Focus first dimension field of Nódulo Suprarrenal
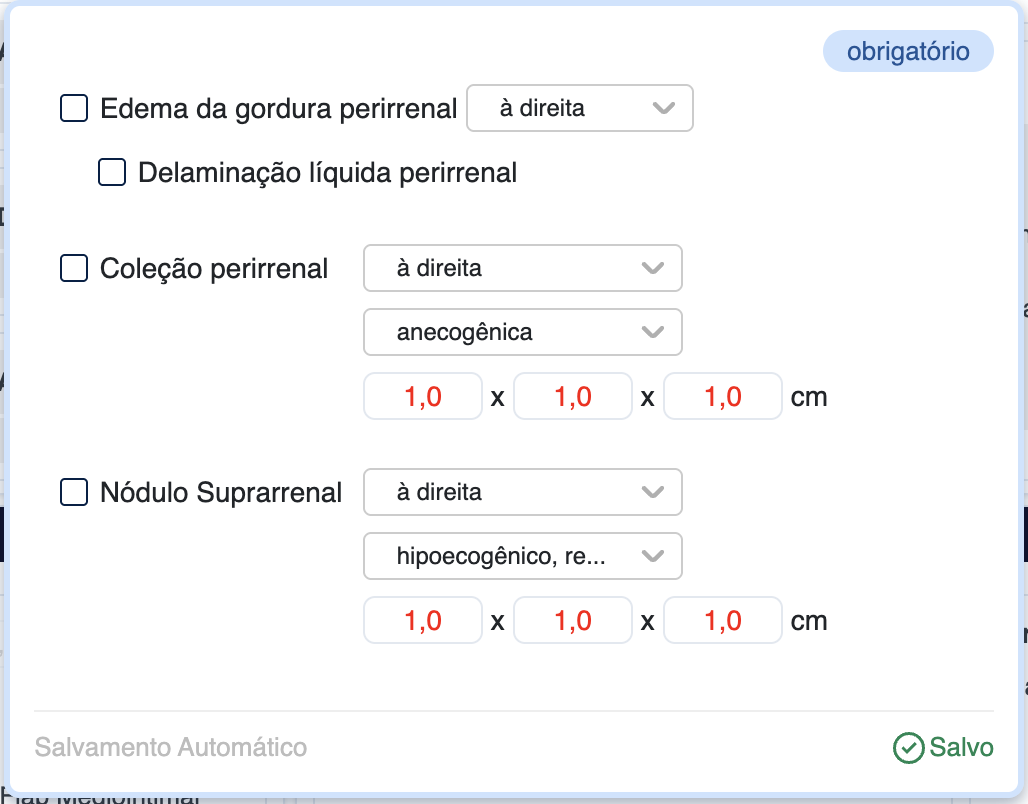Viewport: 1028px width, 804px height. (x=423, y=621)
